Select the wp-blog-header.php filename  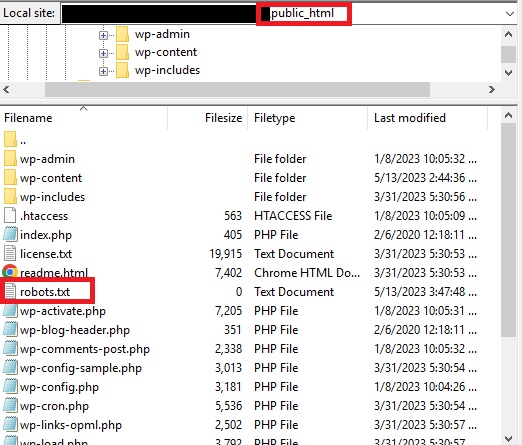pyautogui.click(x=75, y=330)
